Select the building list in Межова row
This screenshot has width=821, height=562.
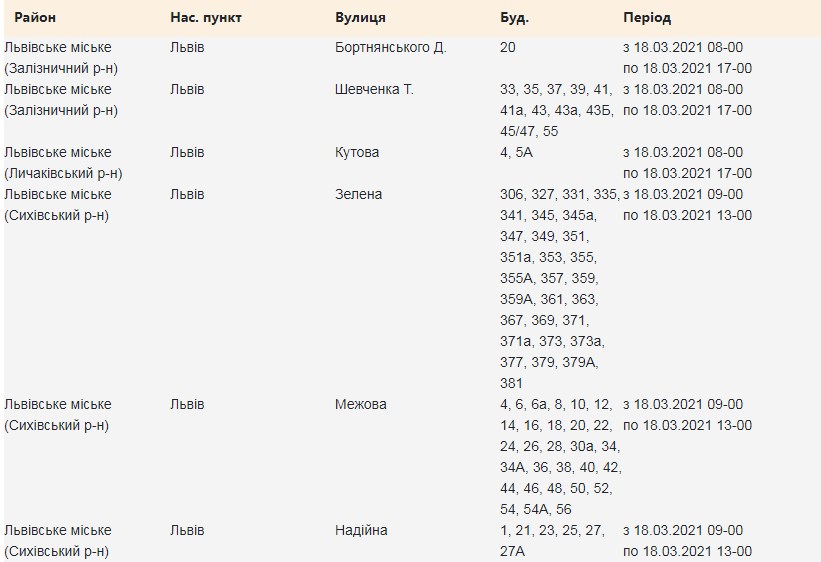tap(560, 457)
